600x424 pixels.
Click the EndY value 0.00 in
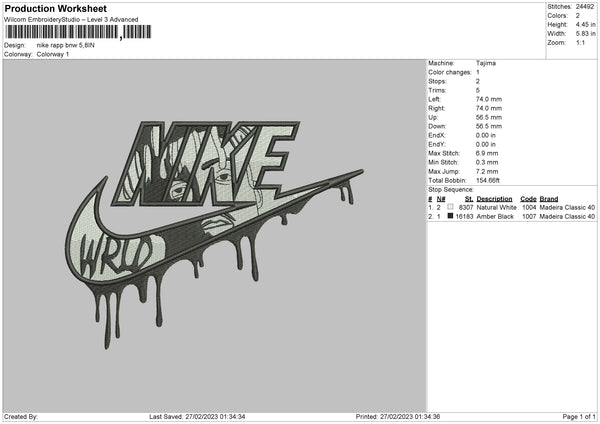tap(486, 144)
